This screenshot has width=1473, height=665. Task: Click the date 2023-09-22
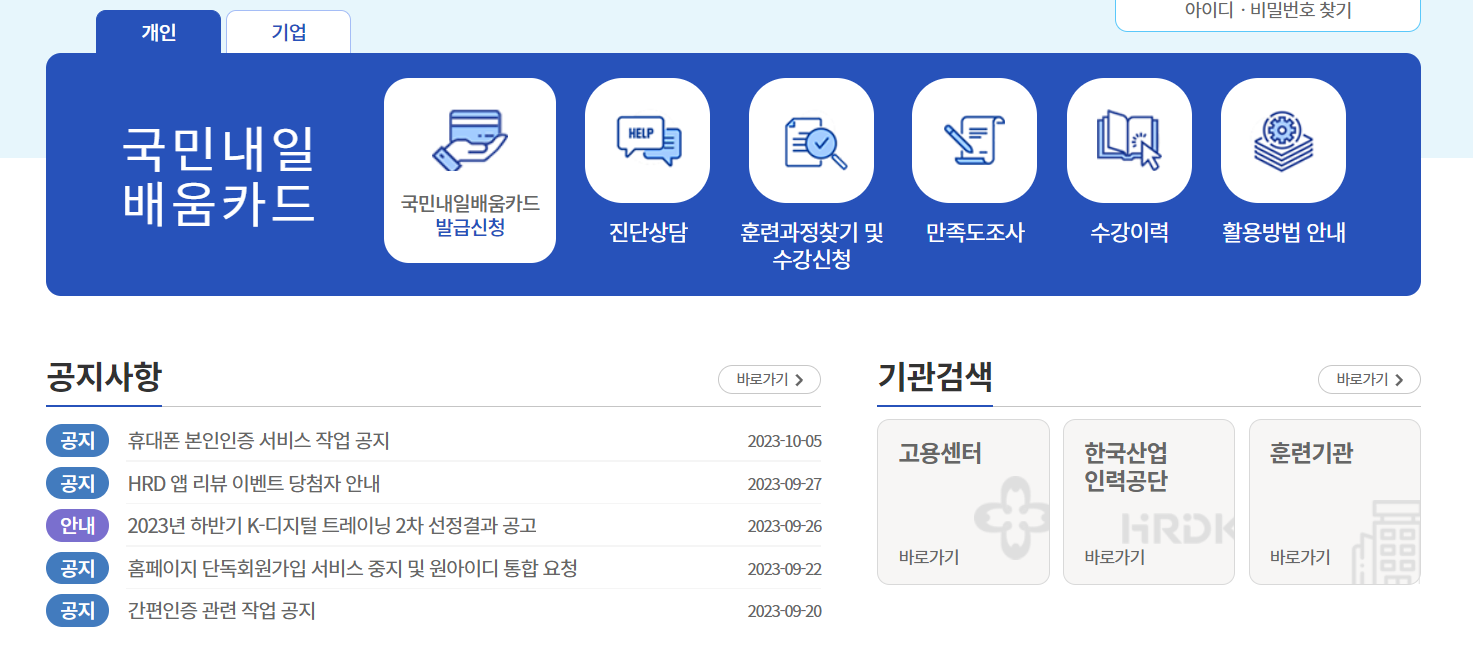pos(785,570)
